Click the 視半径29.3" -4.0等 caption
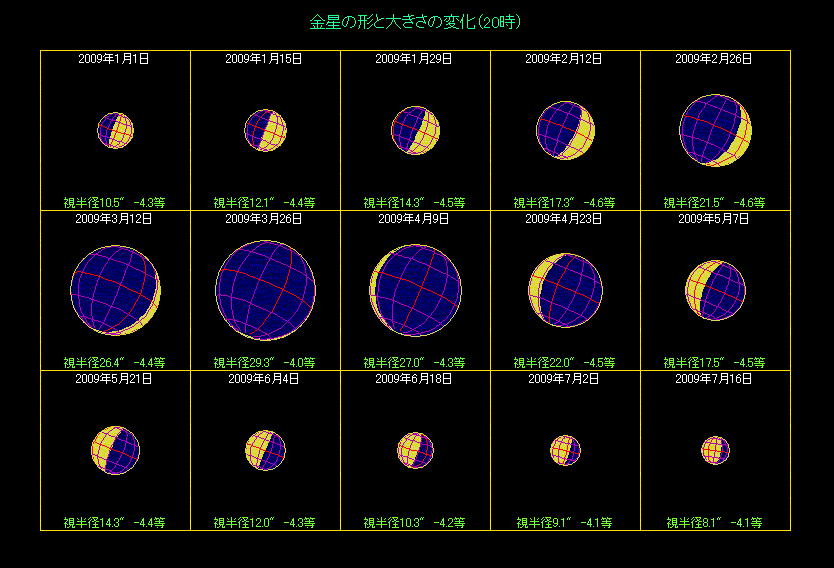The width and height of the screenshot is (834, 568). 264,362
